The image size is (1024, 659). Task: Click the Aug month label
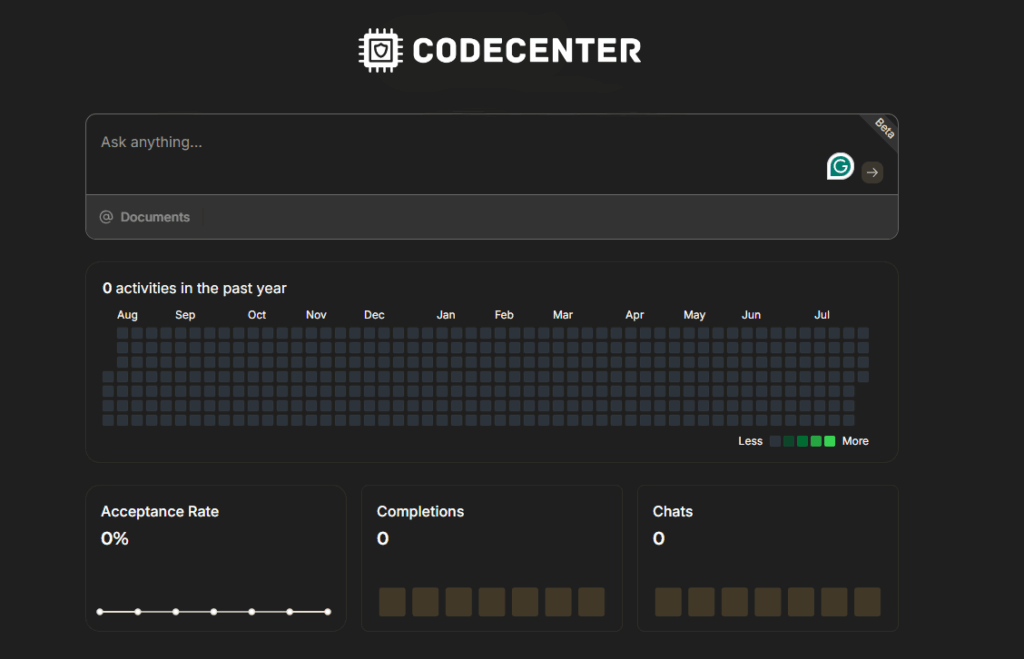tap(127, 315)
